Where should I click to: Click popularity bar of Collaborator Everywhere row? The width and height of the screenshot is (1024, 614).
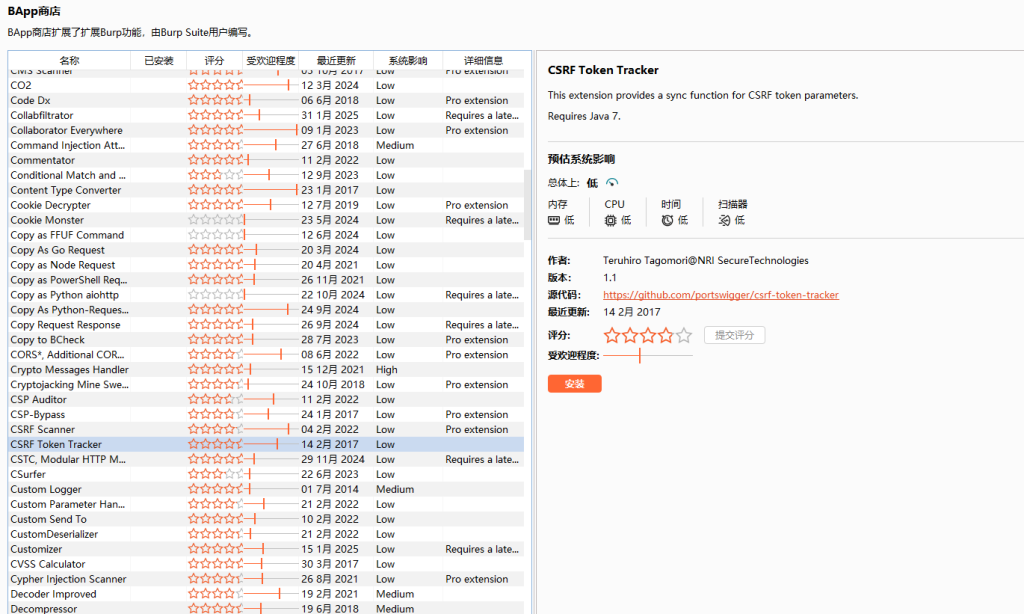(x=270, y=130)
